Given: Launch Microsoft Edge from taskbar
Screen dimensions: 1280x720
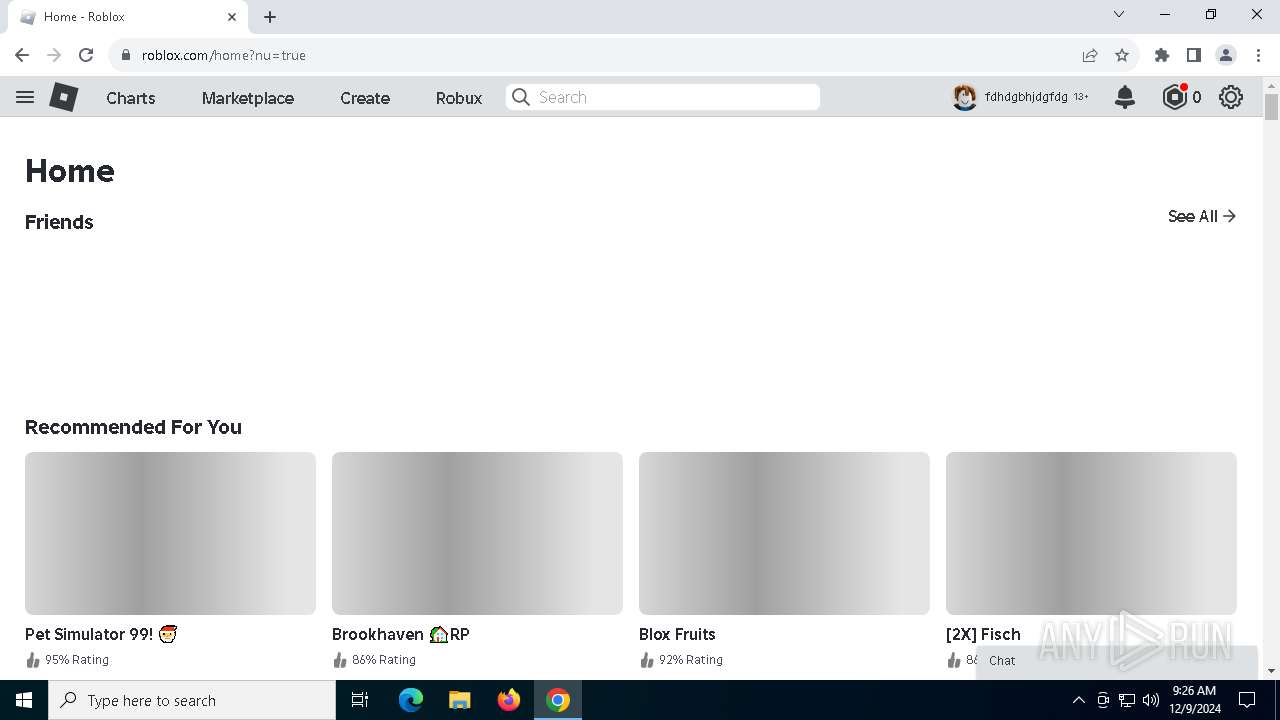Looking at the screenshot, I should point(411,700).
